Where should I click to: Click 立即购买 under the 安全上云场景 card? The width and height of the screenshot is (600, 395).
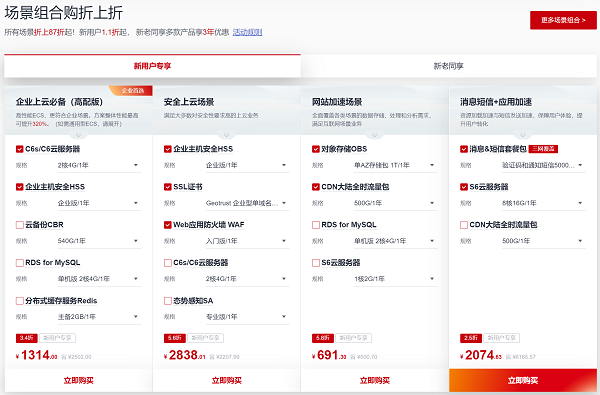(x=227, y=380)
